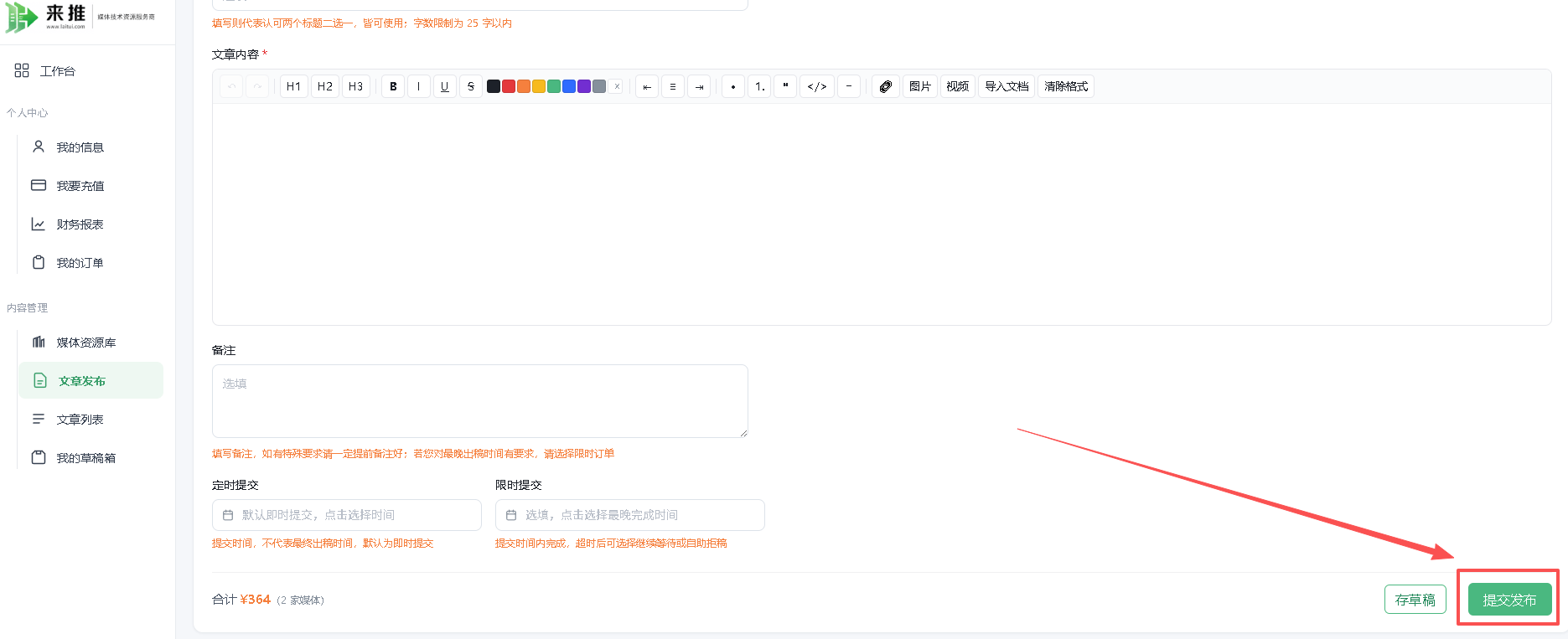This screenshot has height=639, width=1568.
Task: Click the list icon beside 文章列表
Action: coord(39,419)
